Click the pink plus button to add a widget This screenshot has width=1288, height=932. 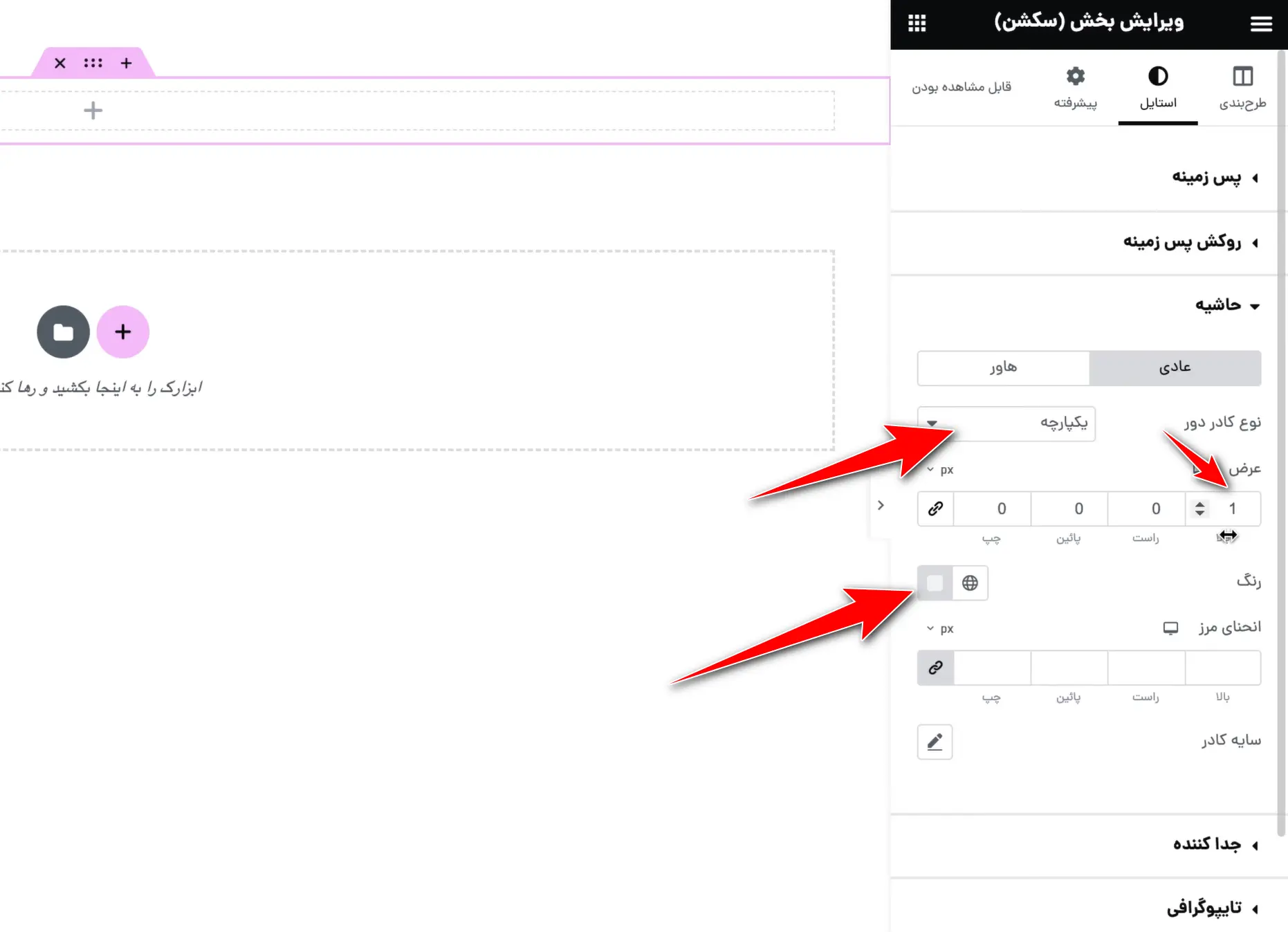pyautogui.click(x=123, y=332)
